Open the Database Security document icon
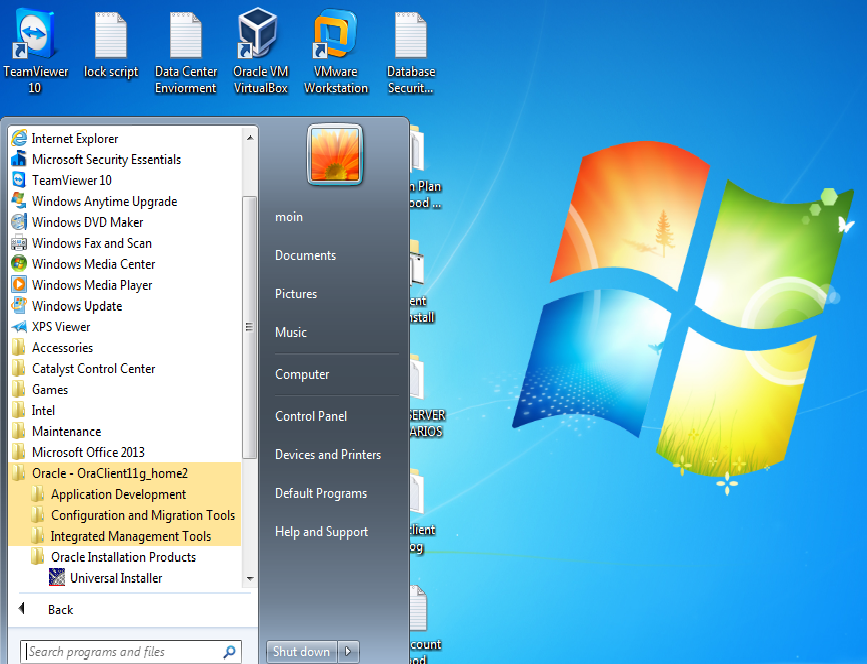The width and height of the screenshot is (867, 664). [x=410, y=40]
